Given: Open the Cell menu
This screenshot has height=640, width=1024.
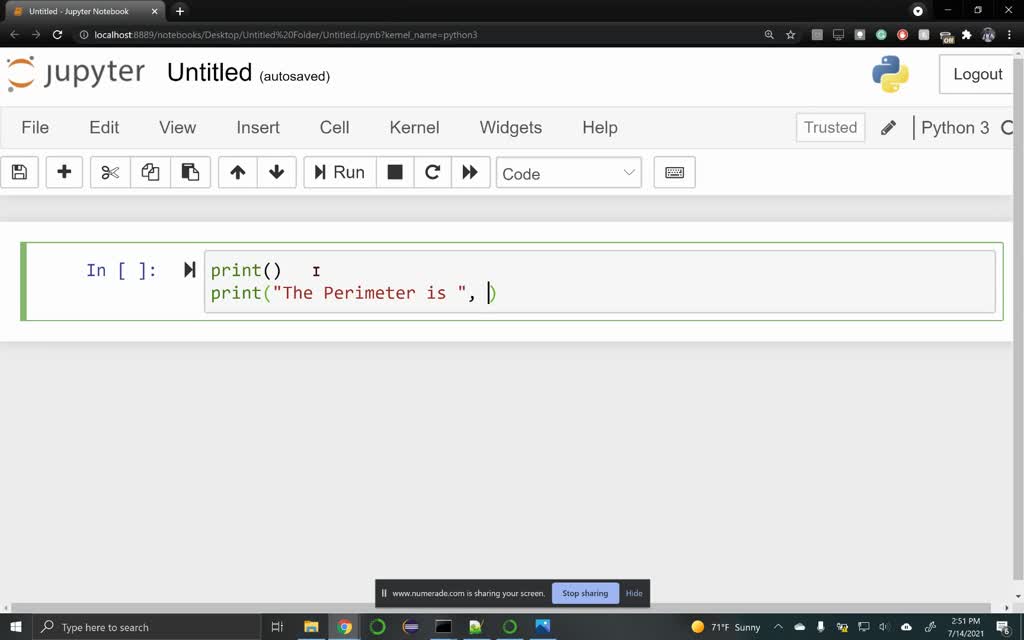Looking at the screenshot, I should 334,127.
